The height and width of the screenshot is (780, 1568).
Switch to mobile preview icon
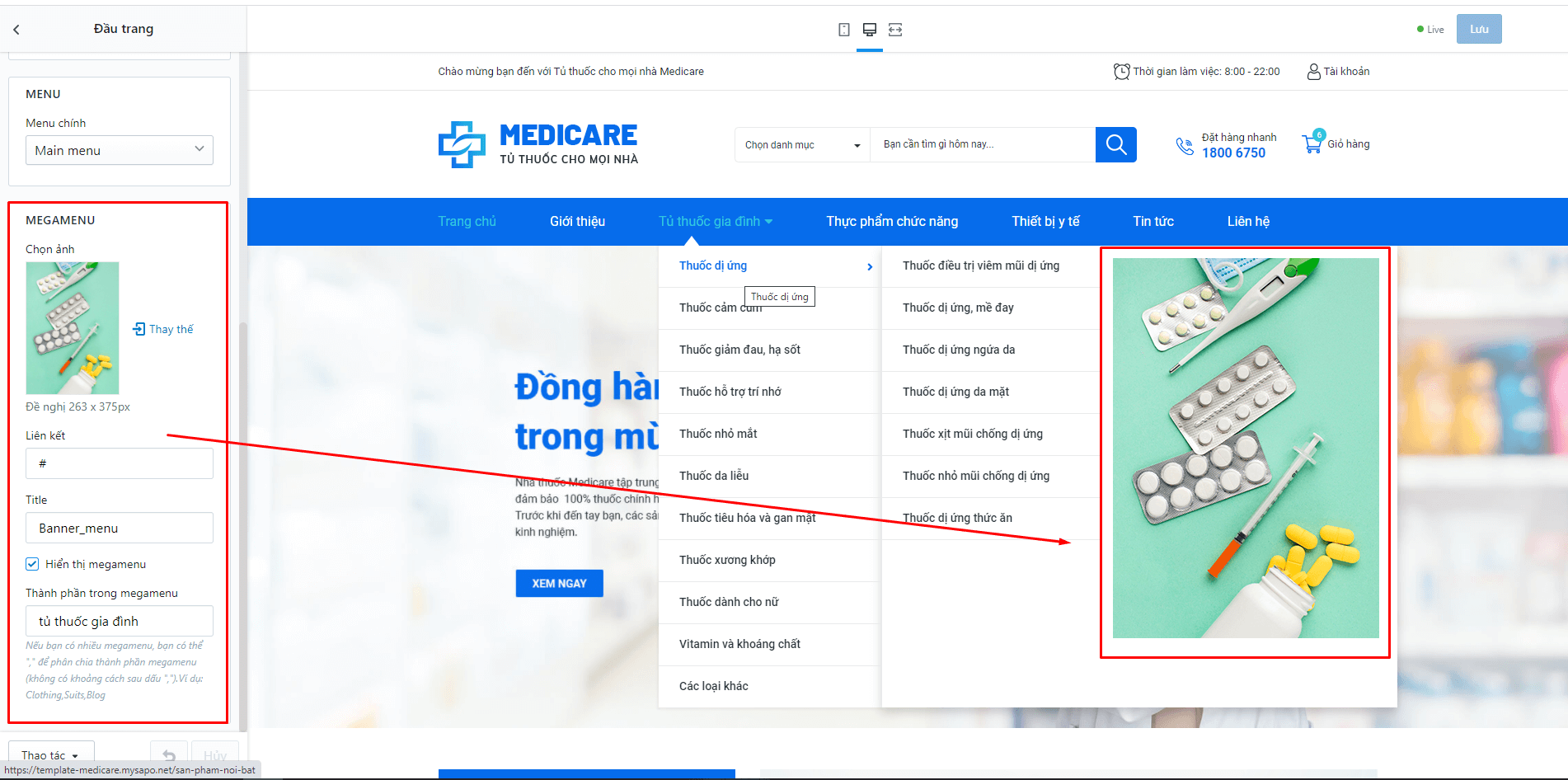click(x=844, y=30)
